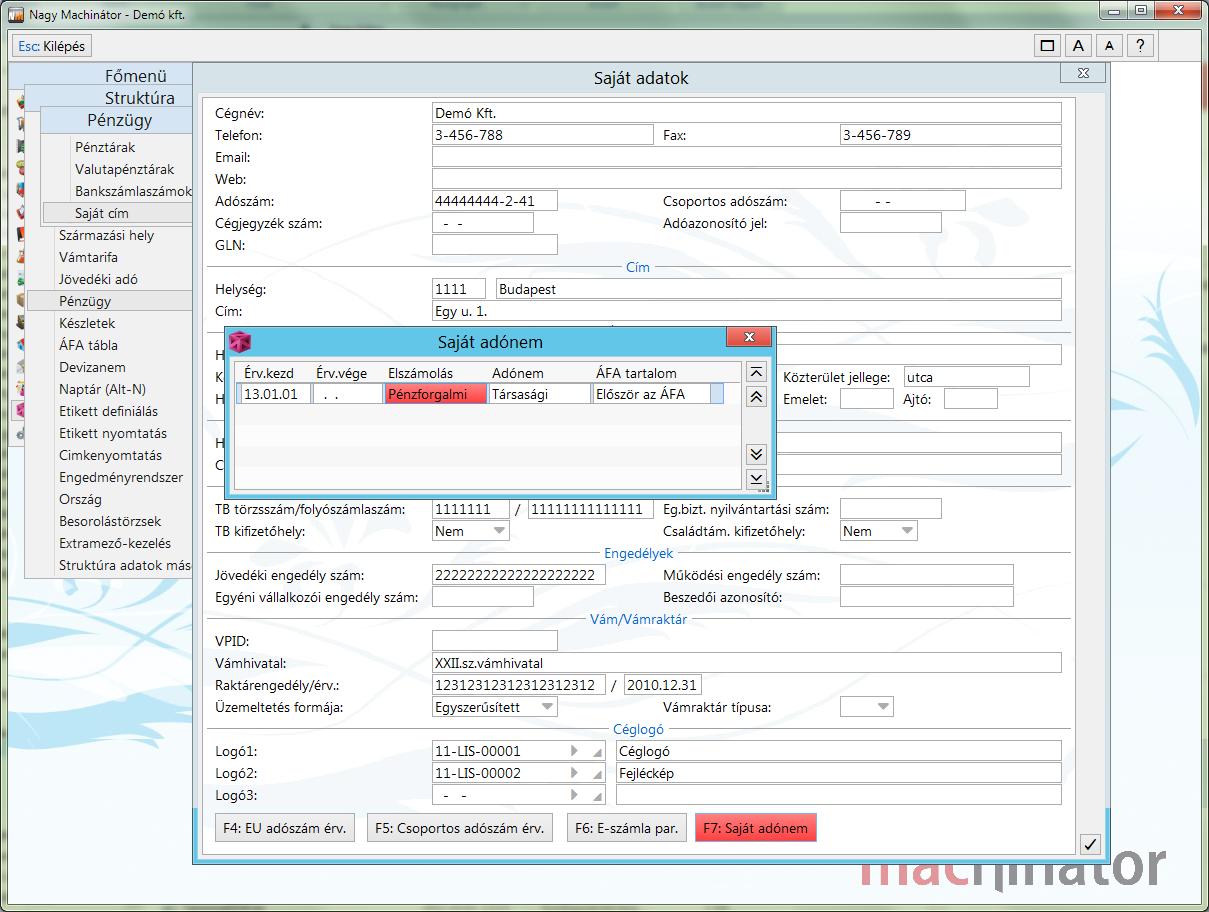Click the Cégnév input field
The width and height of the screenshot is (1209, 912).
point(746,113)
